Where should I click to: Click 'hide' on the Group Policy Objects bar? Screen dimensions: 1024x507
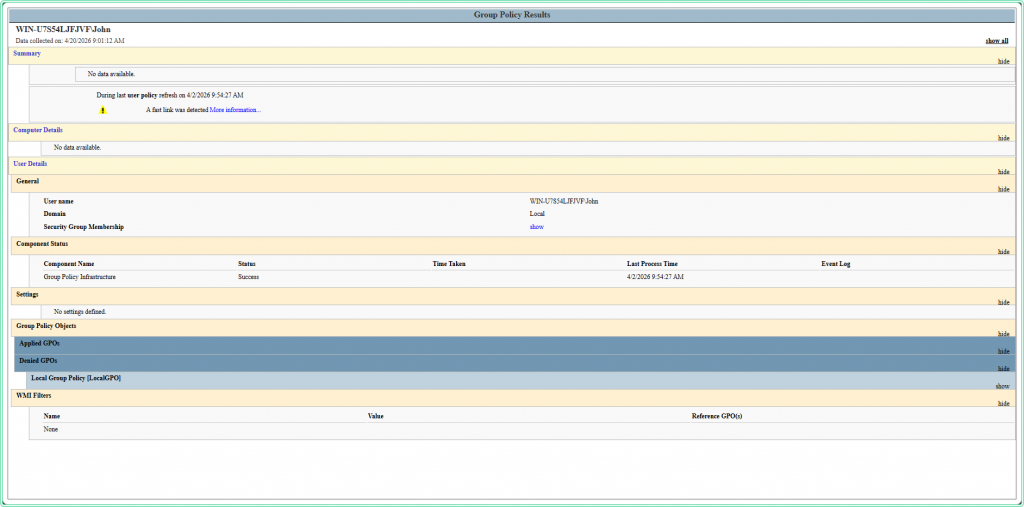[1003, 334]
